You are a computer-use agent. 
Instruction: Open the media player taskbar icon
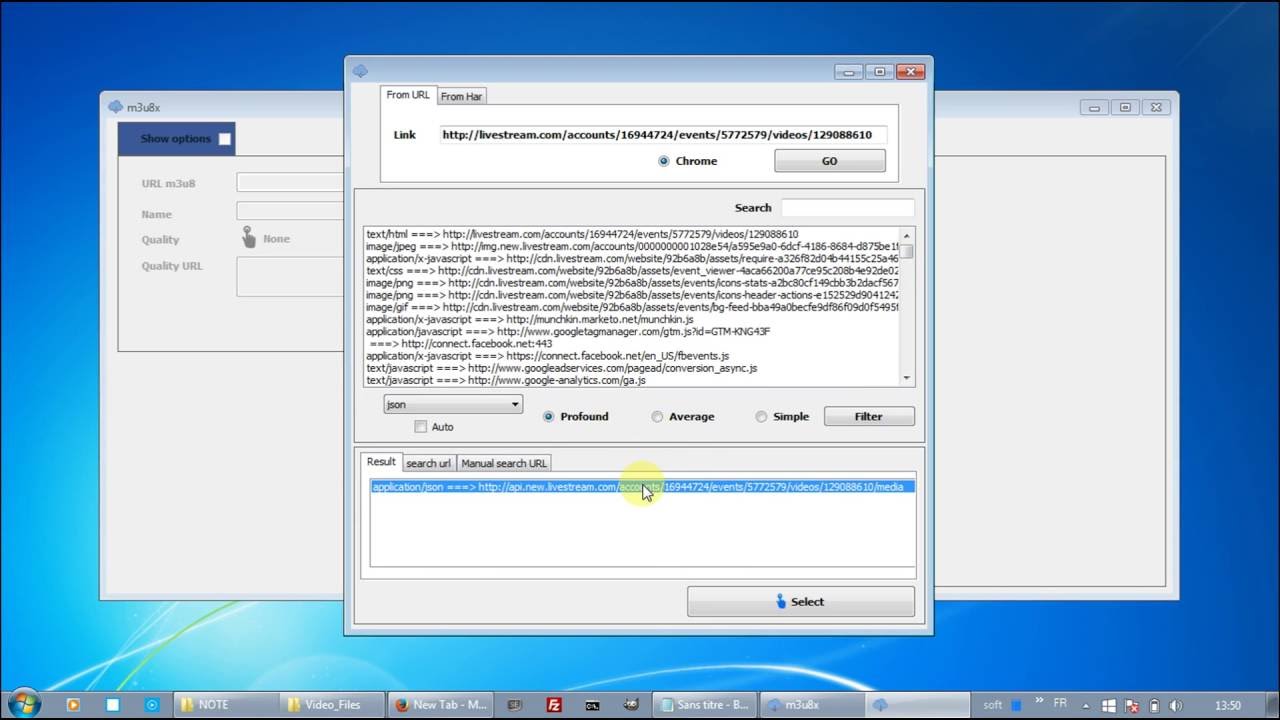click(x=73, y=705)
